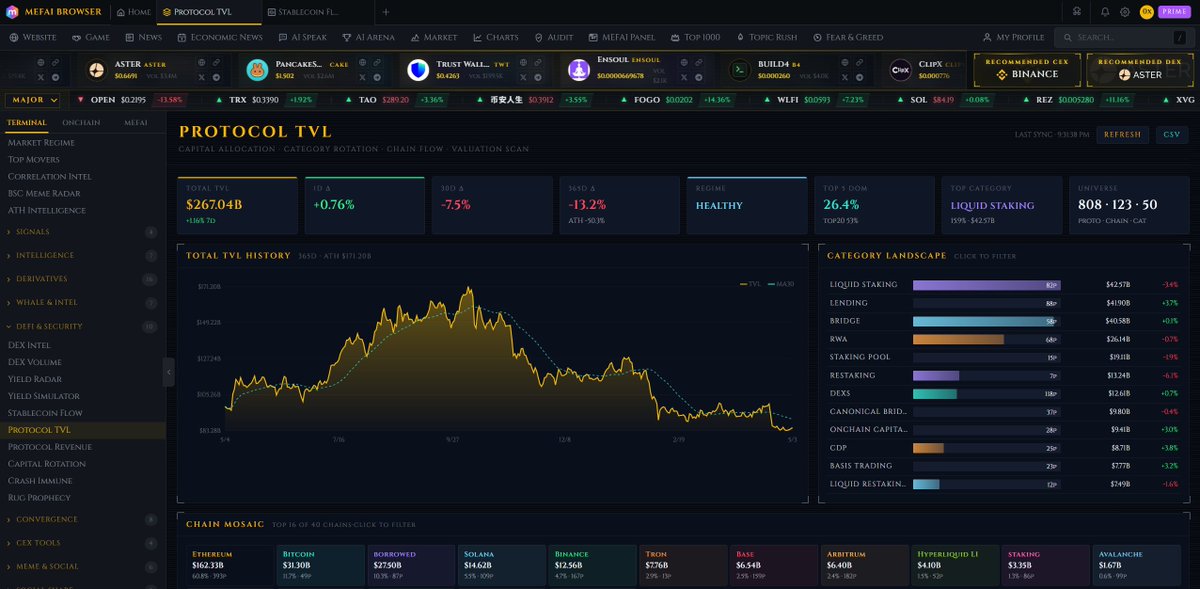Collapse the DeFi & Security section
1200x589 pixels.
point(82,326)
